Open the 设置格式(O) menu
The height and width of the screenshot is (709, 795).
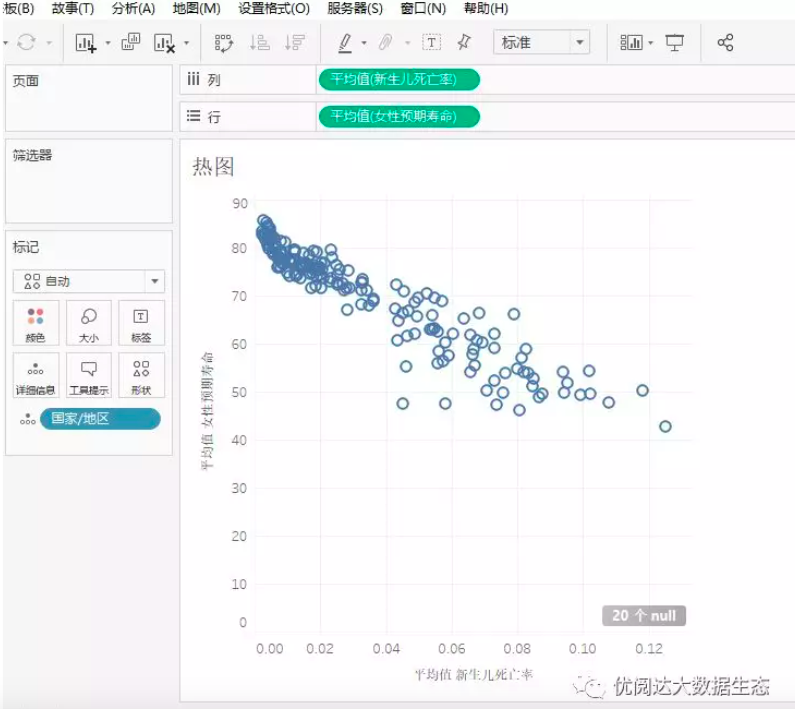[273, 8]
